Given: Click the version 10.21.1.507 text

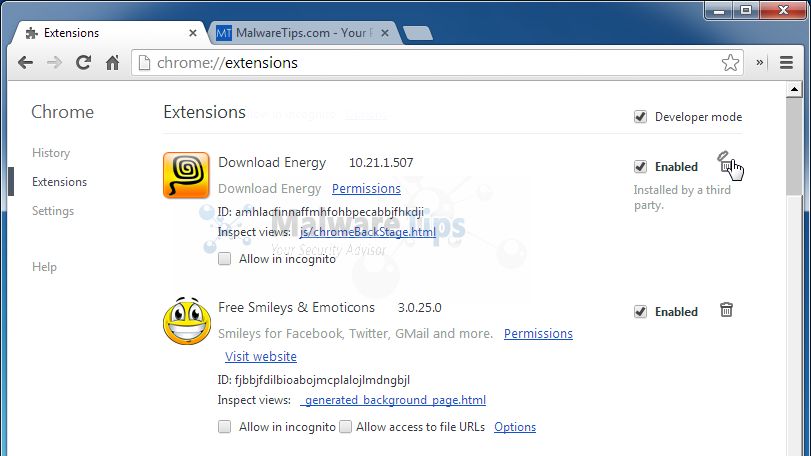Looking at the screenshot, I should 381,163.
